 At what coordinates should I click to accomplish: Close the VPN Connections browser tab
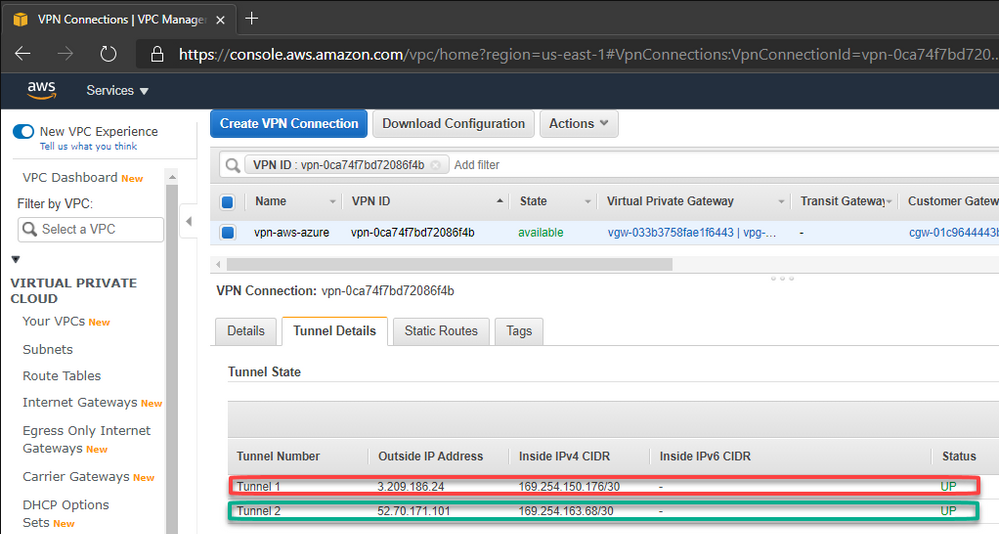click(220, 20)
